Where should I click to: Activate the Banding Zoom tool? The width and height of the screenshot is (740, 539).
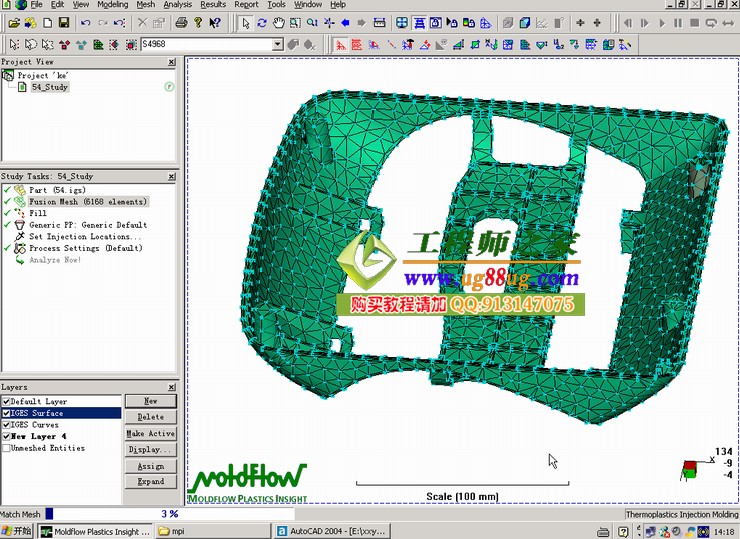[295, 23]
